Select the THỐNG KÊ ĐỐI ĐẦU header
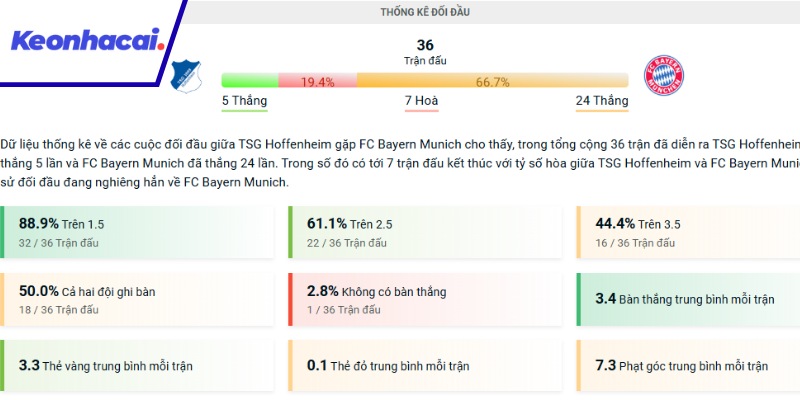 point(424,12)
